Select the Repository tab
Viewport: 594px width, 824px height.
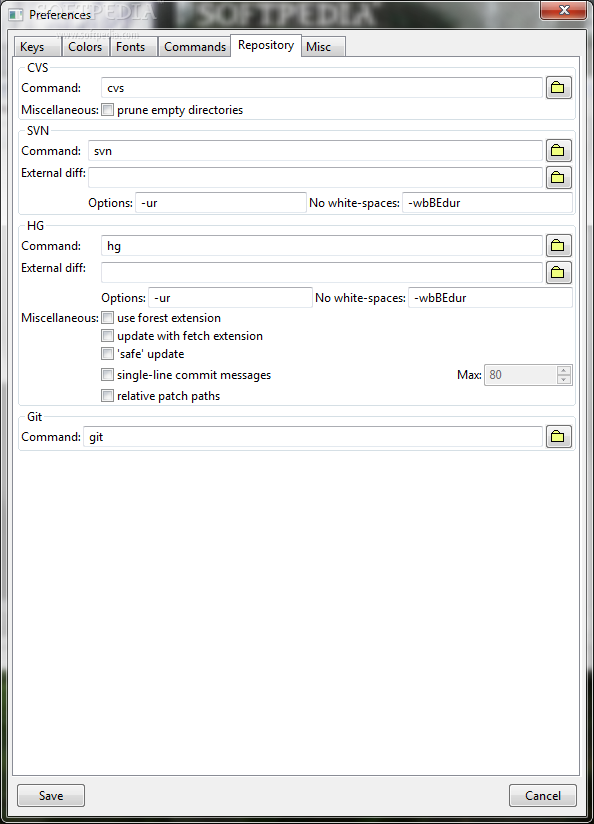266,45
